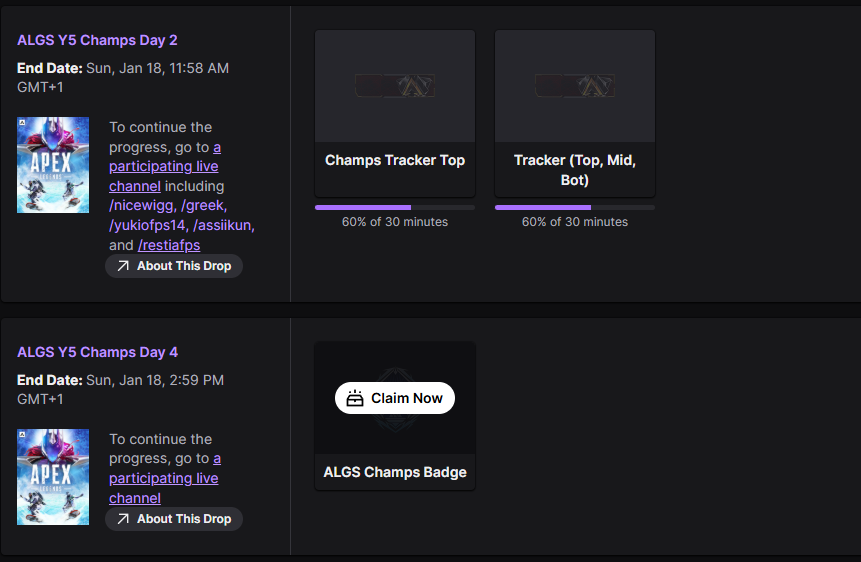Click the Champs Tracker Top reward name

pos(395,160)
